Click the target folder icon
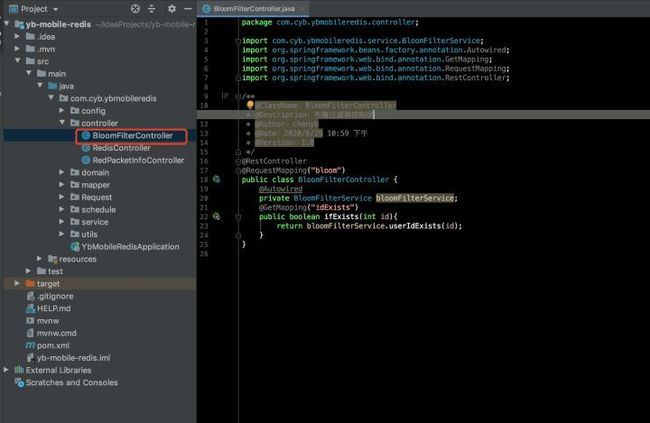650x423 pixels. pos(30,283)
